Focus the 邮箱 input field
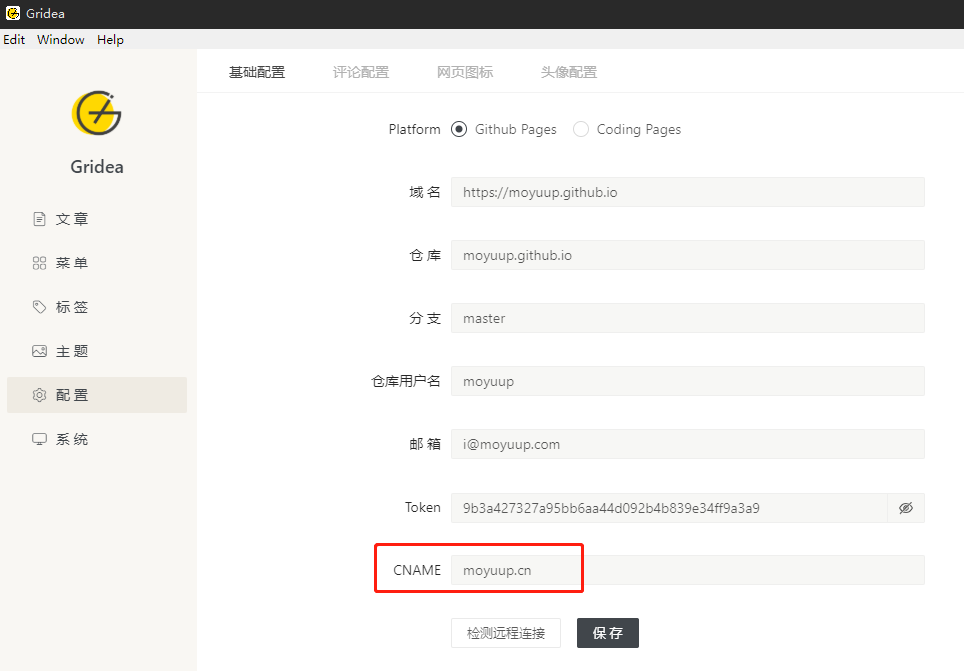 pyautogui.click(x=688, y=444)
